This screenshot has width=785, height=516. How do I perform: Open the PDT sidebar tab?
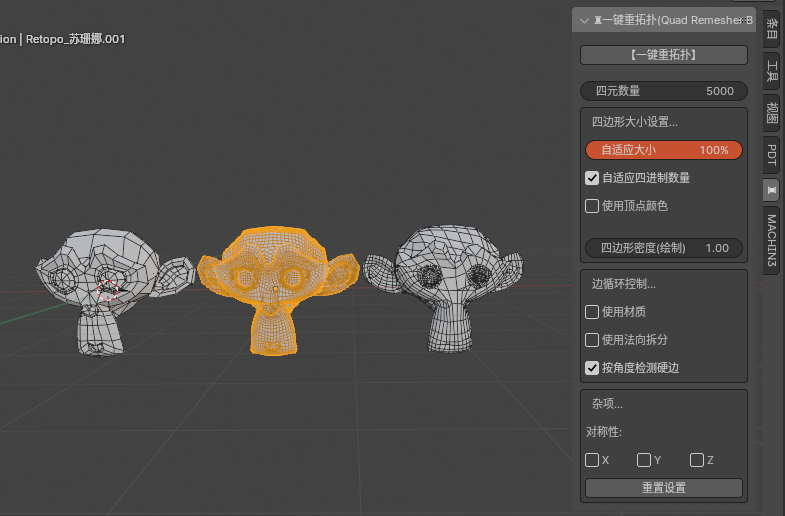click(x=771, y=154)
